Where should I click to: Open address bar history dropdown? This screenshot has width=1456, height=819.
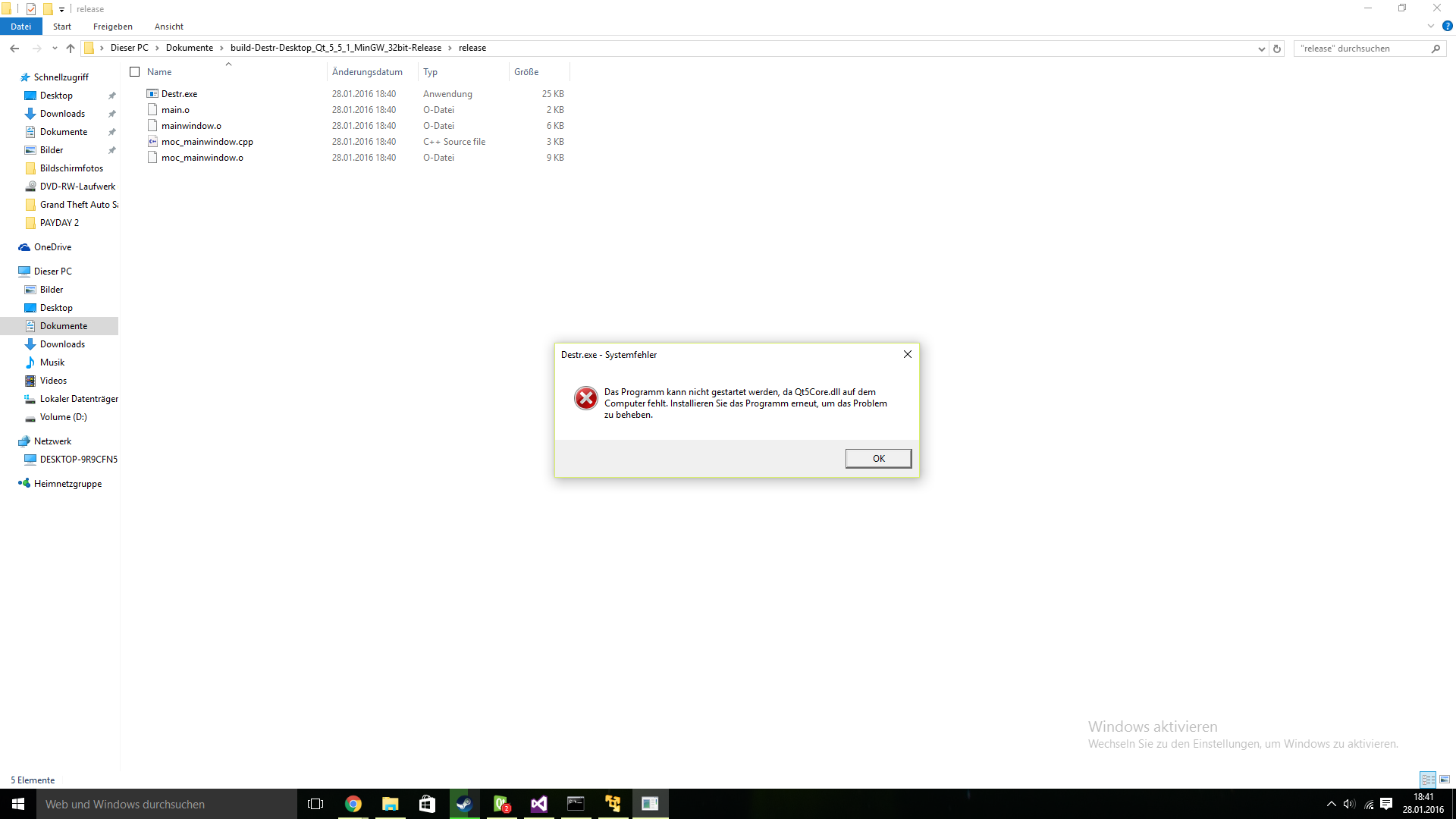point(1261,49)
